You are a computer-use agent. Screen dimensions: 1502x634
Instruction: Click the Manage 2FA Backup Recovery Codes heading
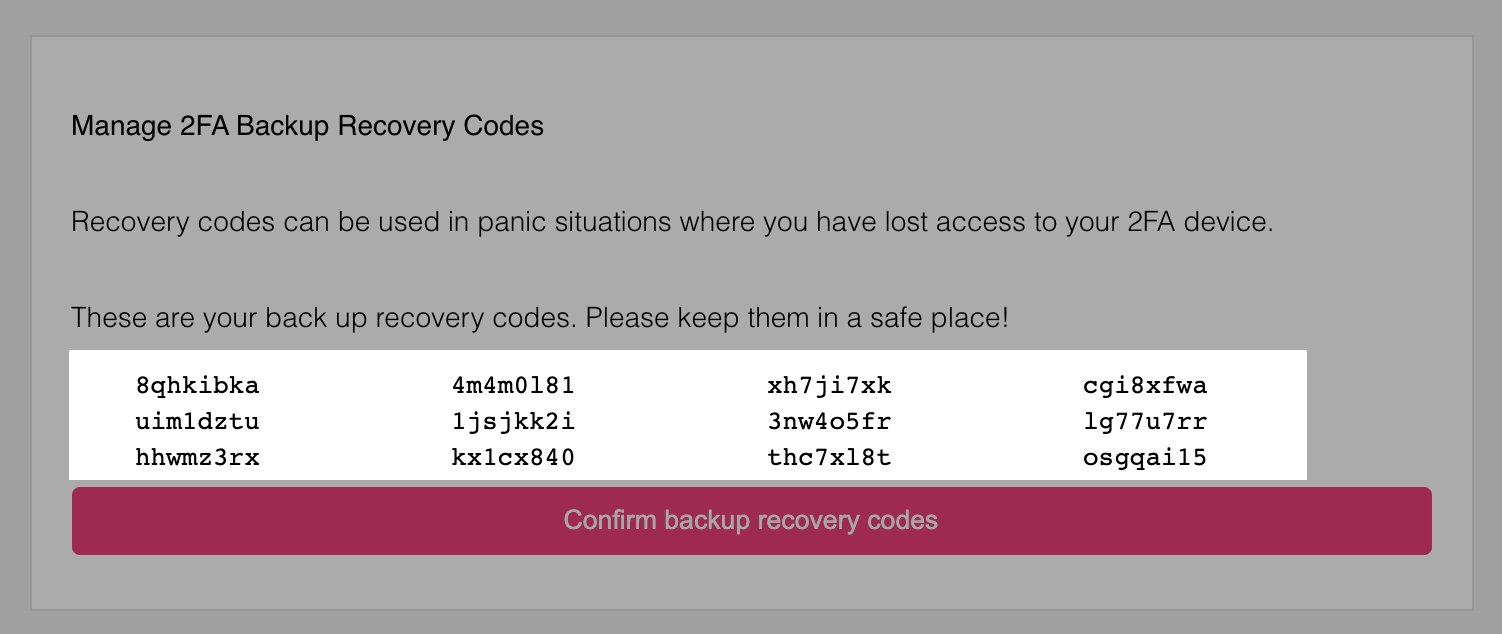308,127
